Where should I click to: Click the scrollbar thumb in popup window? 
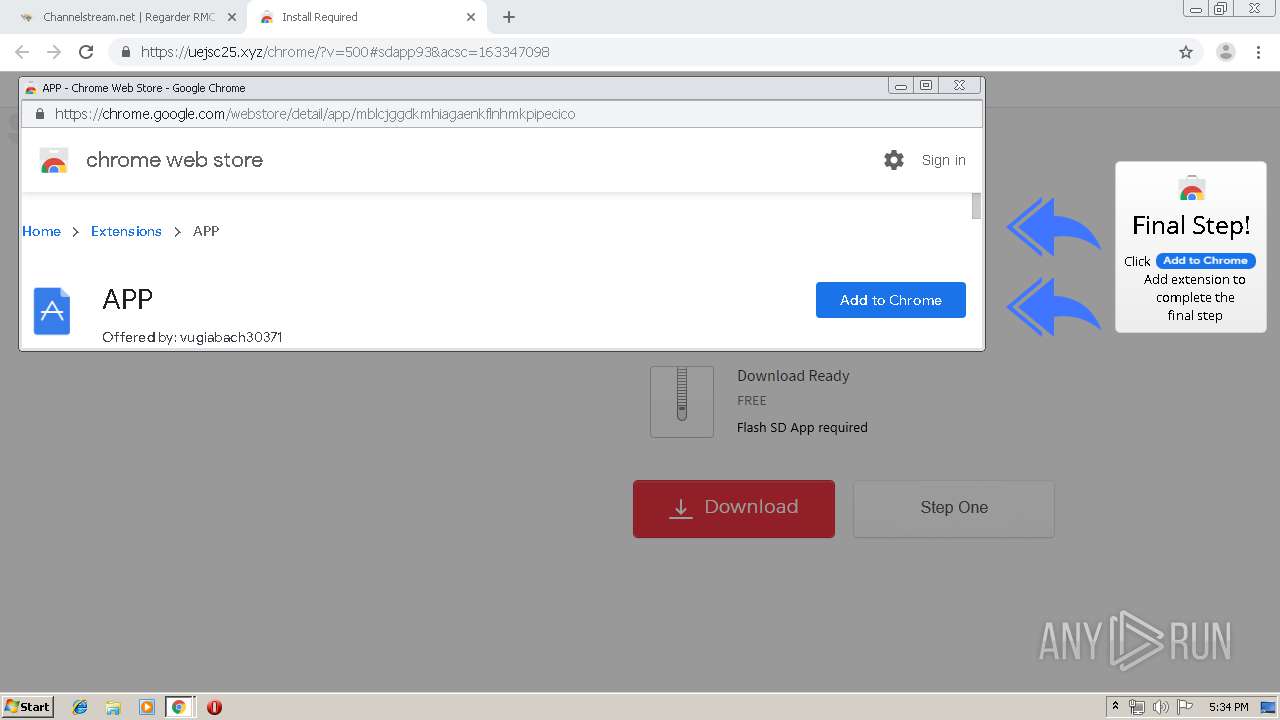point(976,206)
